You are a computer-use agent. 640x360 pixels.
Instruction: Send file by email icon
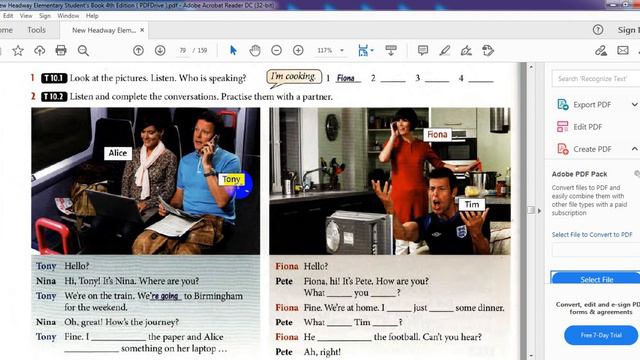(622, 51)
